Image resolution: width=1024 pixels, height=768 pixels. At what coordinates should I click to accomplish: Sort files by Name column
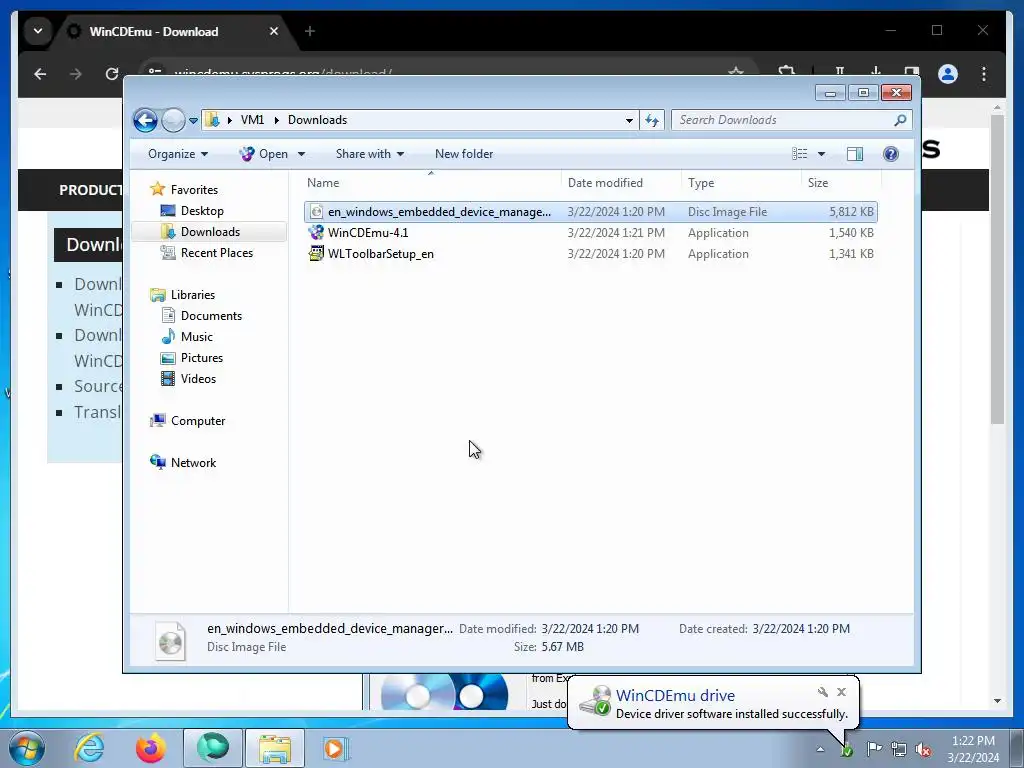pos(431,183)
